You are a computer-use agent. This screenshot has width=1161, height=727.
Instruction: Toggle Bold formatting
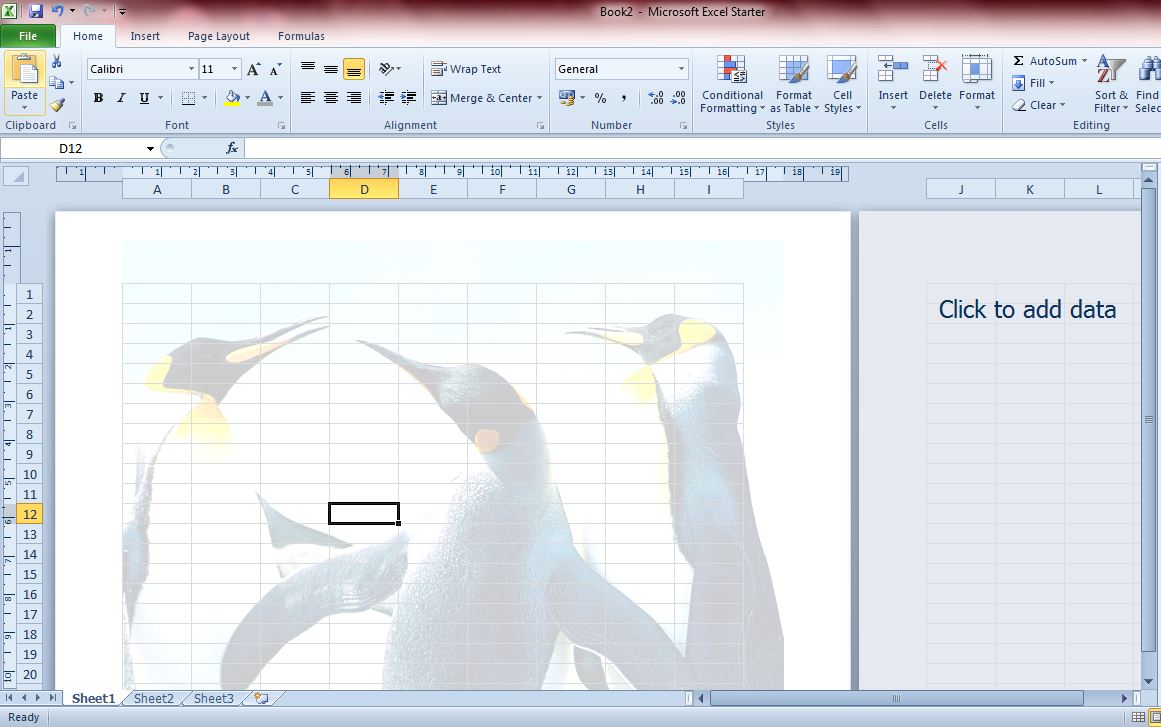(98, 98)
